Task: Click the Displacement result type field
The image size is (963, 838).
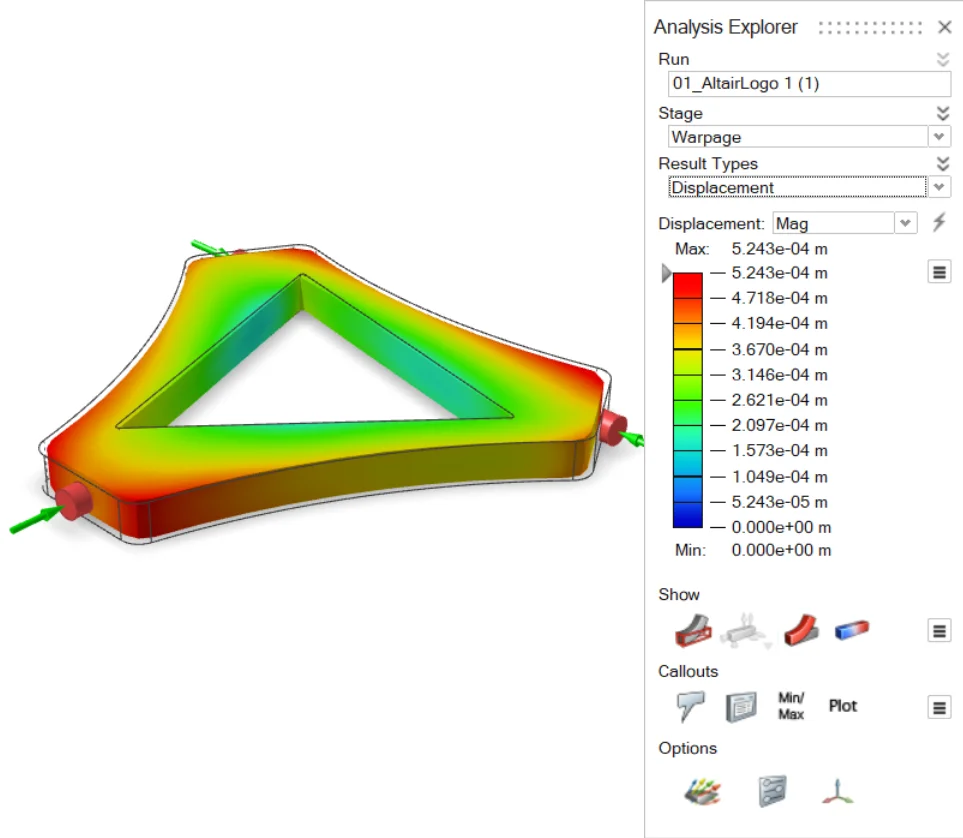Action: (797, 187)
